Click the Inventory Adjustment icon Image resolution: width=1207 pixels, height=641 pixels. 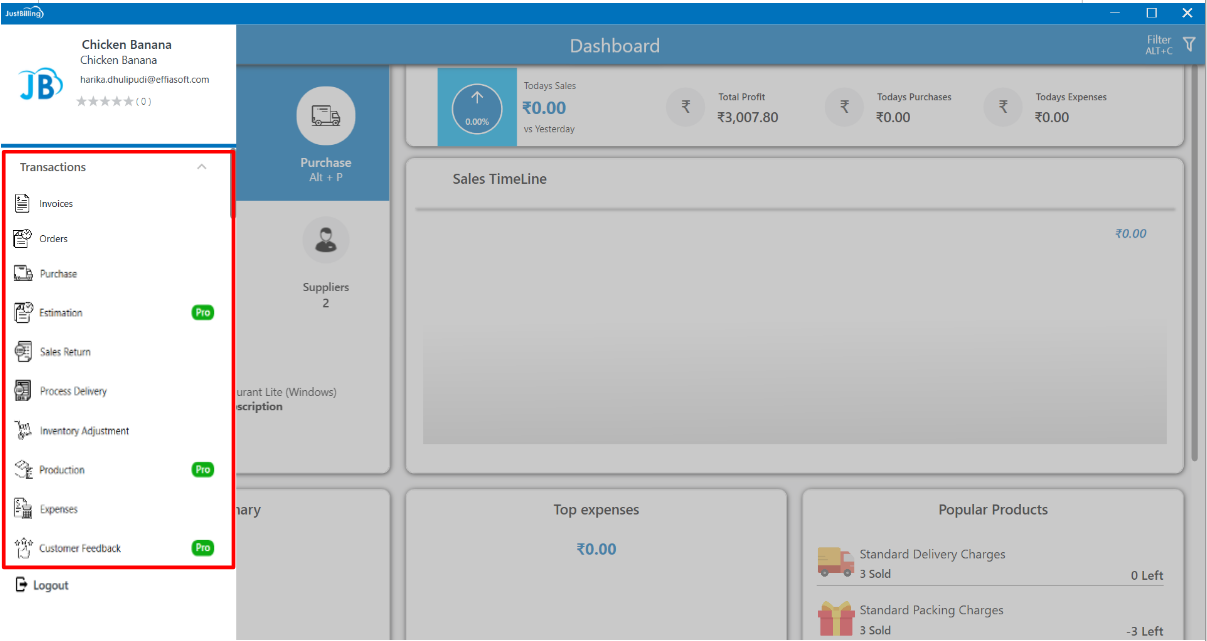click(x=23, y=430)
